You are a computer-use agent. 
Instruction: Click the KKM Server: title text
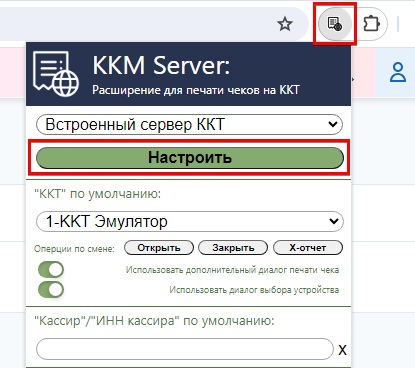coord(161,65)
